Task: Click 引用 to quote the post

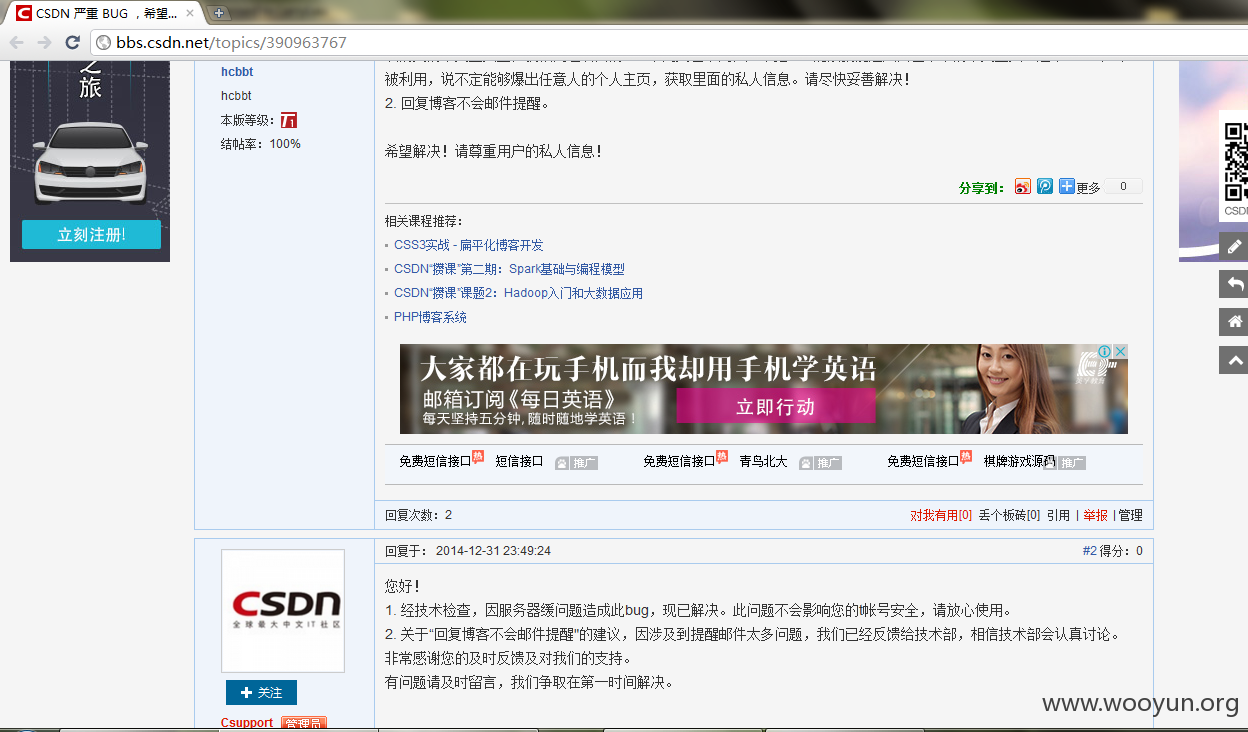Action: [1058, 515]
